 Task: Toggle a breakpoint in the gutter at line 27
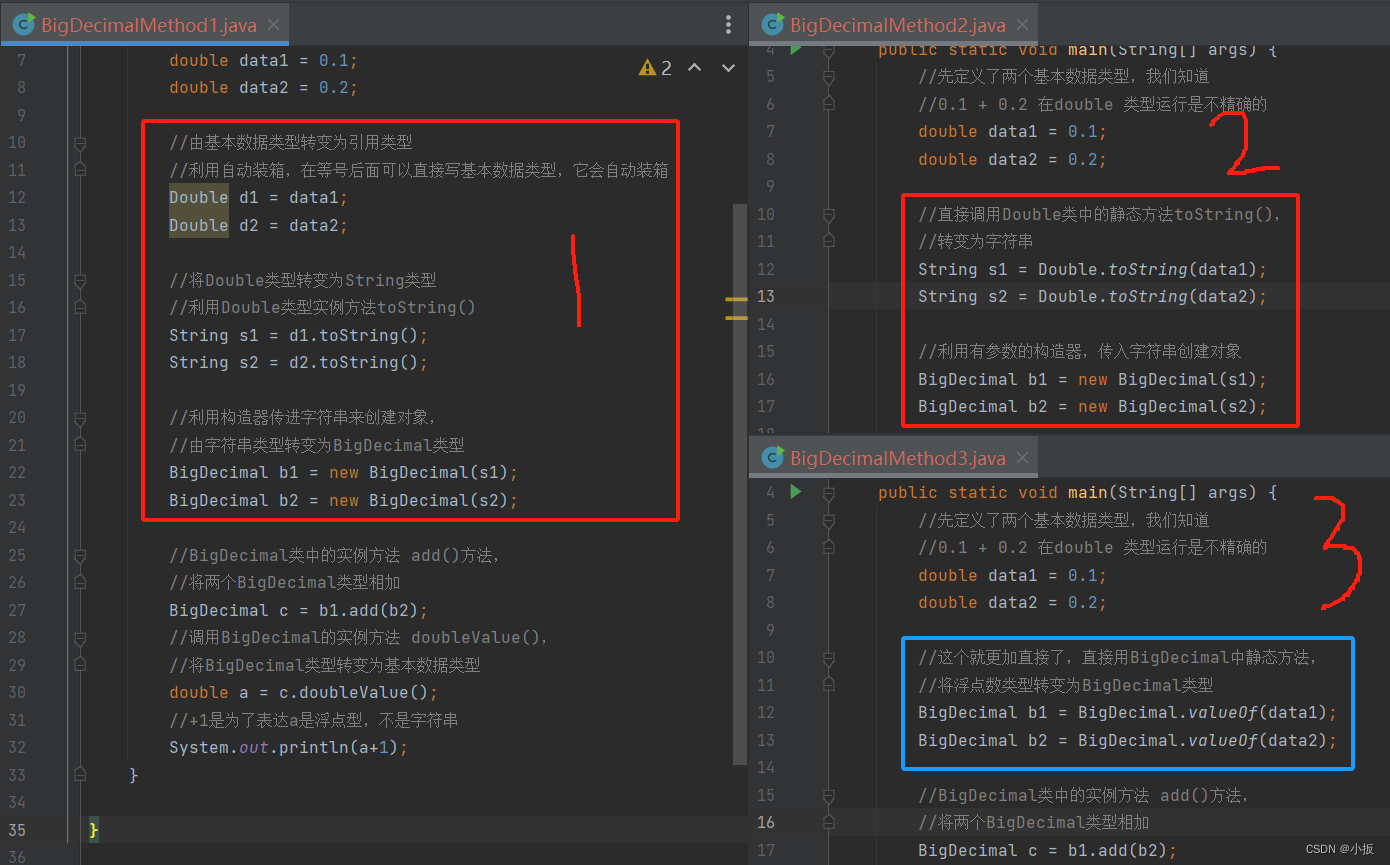pyautogui.click(x=52, y=609)
